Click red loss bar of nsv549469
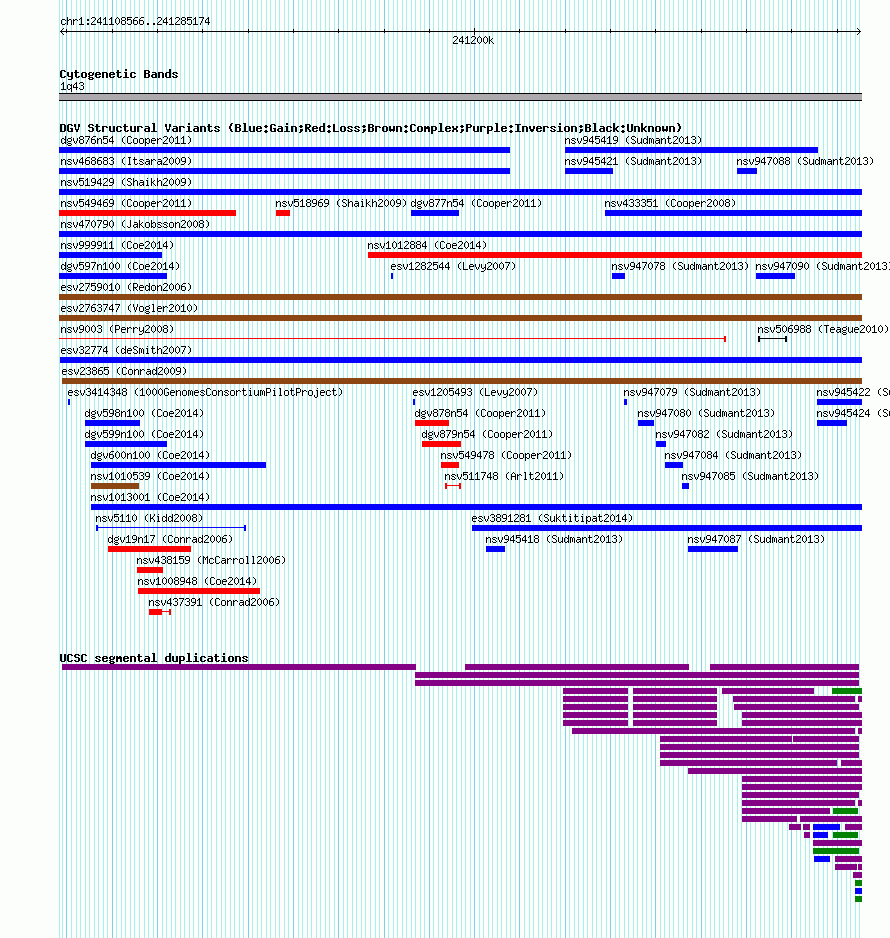 point(147,213)
